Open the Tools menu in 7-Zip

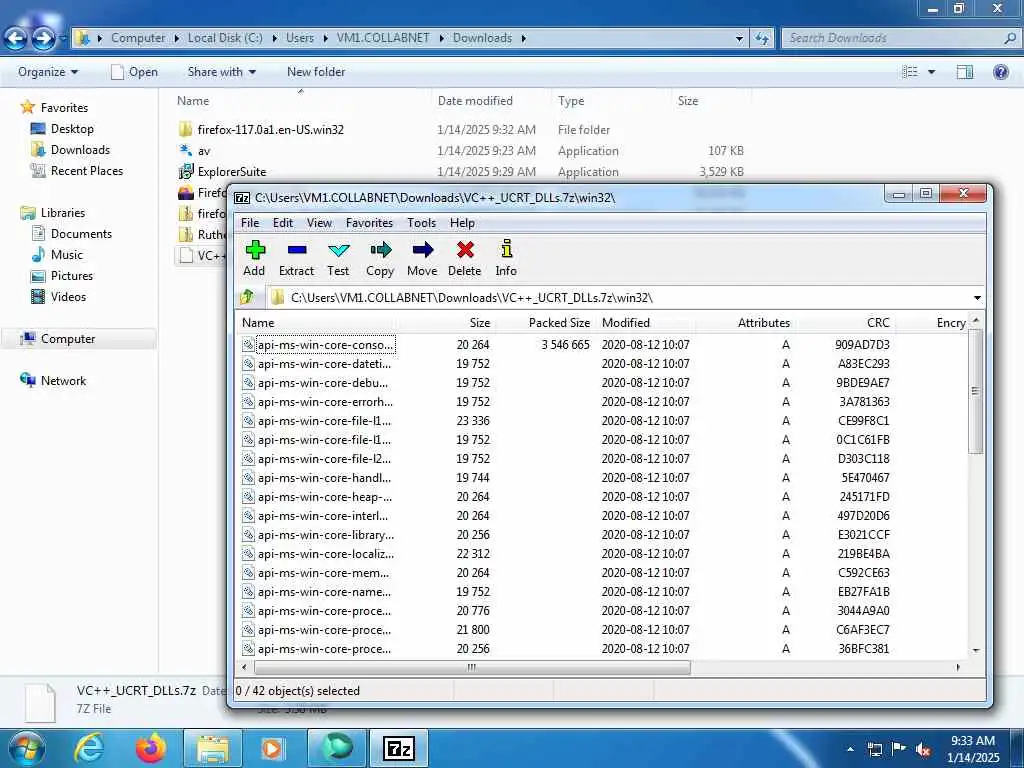[422, 223]
